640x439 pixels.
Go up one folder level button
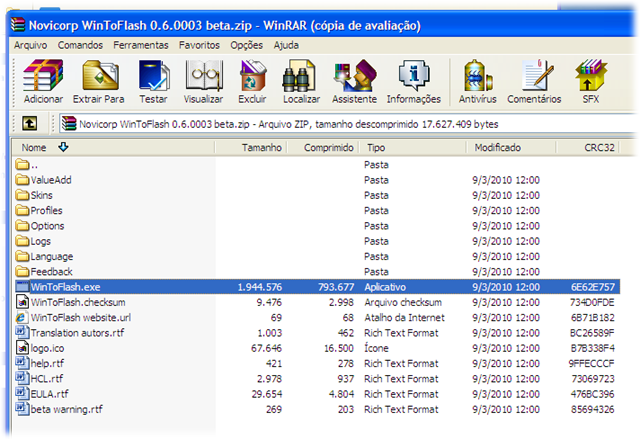point(29,124)
